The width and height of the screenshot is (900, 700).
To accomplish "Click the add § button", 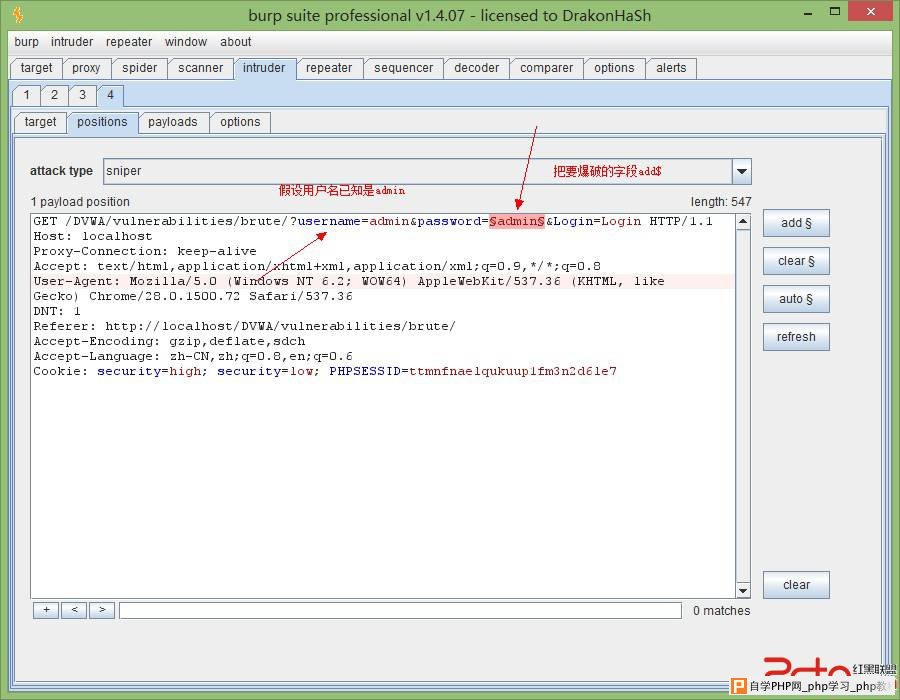I will pos(796,223).
